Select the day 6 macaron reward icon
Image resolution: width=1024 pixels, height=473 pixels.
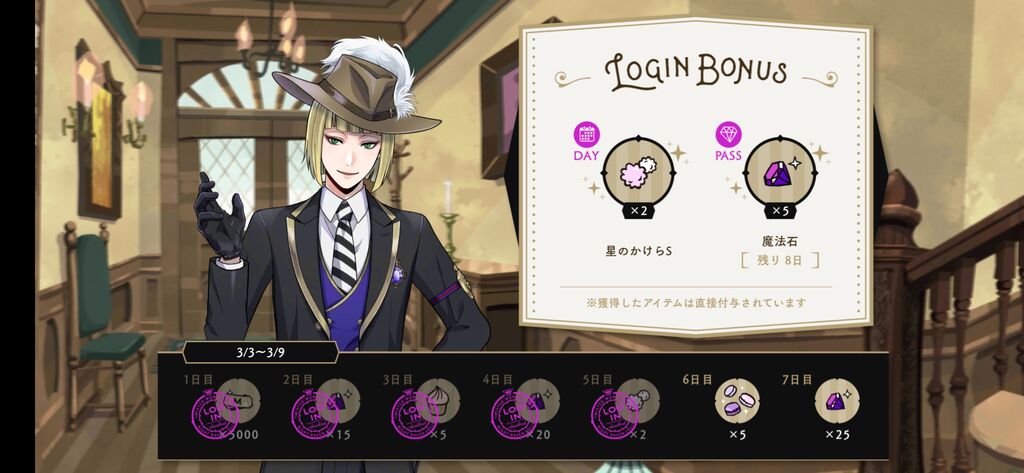tap(737, 400)
